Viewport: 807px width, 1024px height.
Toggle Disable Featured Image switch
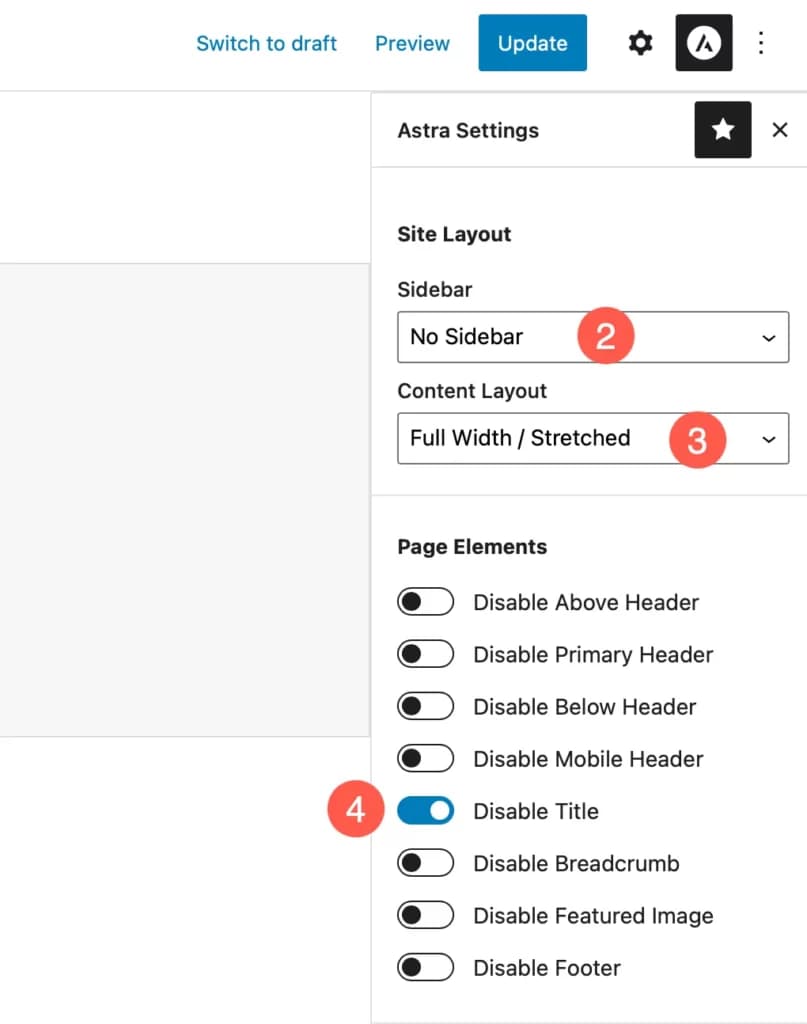pos(426,916)
